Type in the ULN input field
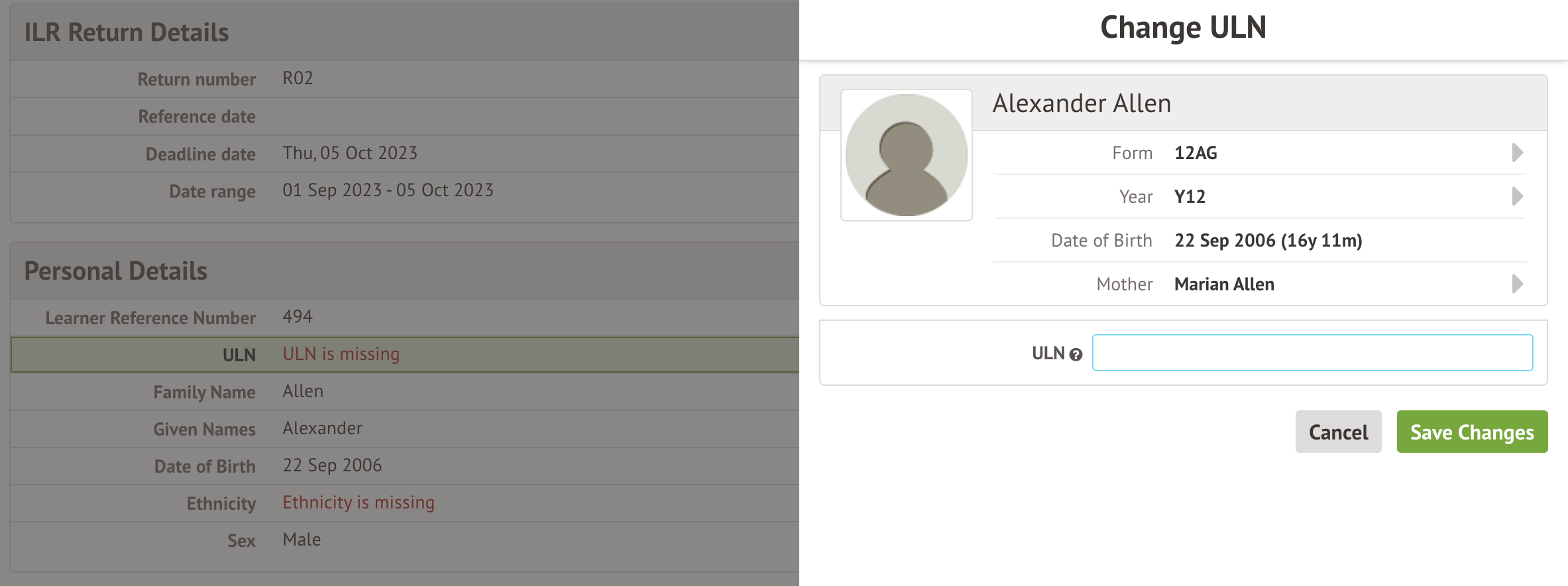 point(1312,353)
